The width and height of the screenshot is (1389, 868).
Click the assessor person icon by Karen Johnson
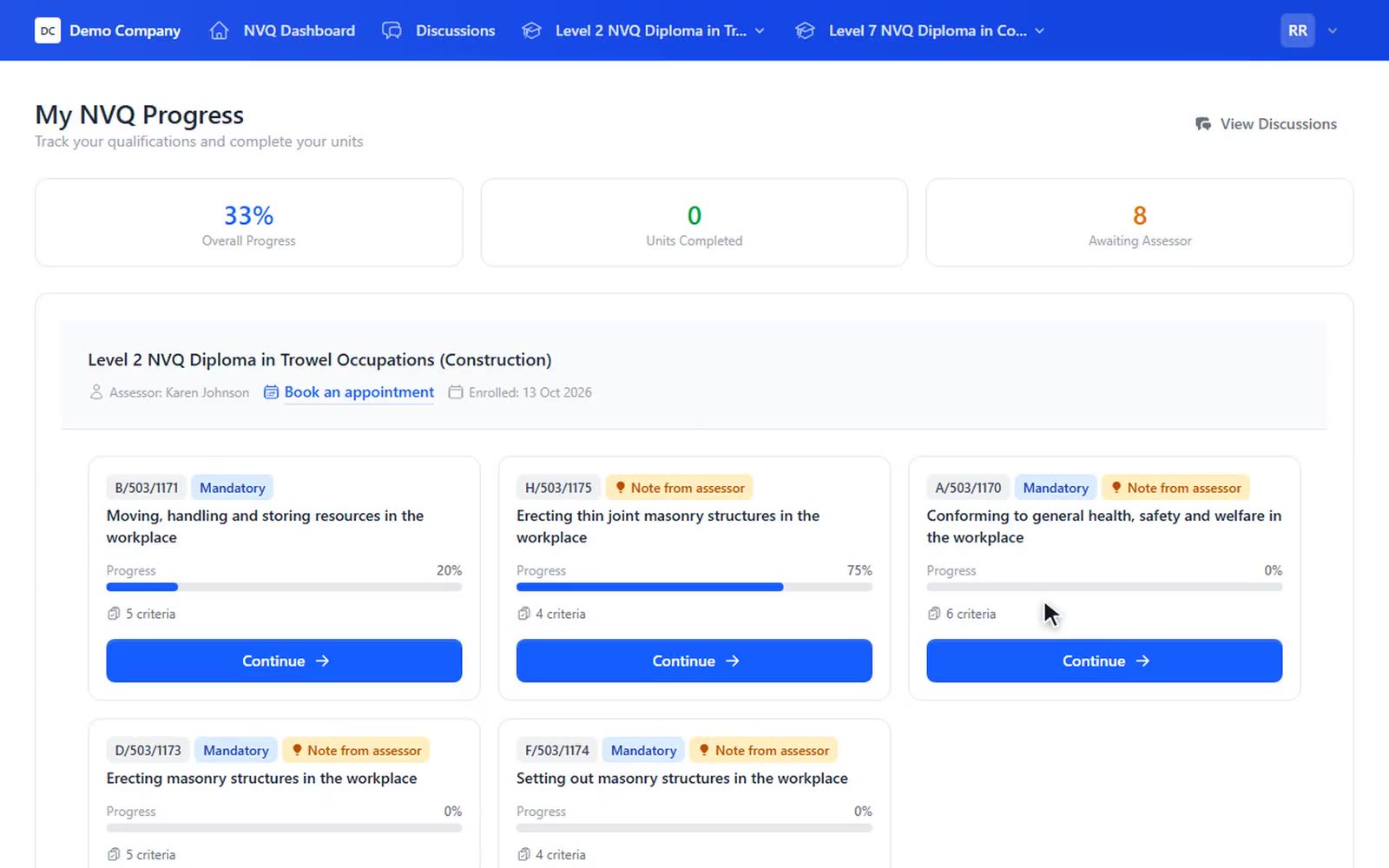[x=96, y=392]
